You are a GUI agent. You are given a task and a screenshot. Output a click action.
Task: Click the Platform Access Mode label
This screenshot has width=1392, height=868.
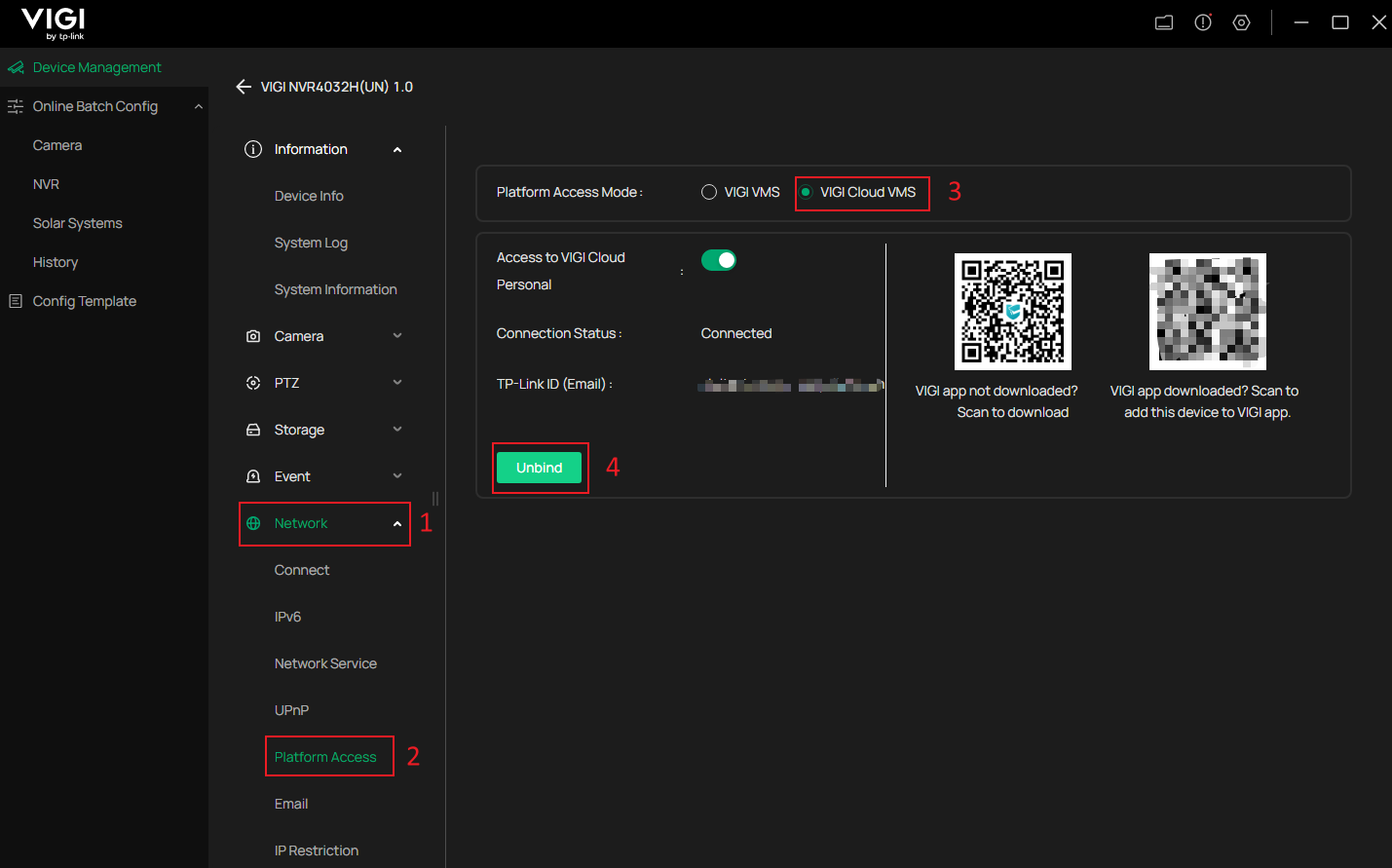[570, 192]
